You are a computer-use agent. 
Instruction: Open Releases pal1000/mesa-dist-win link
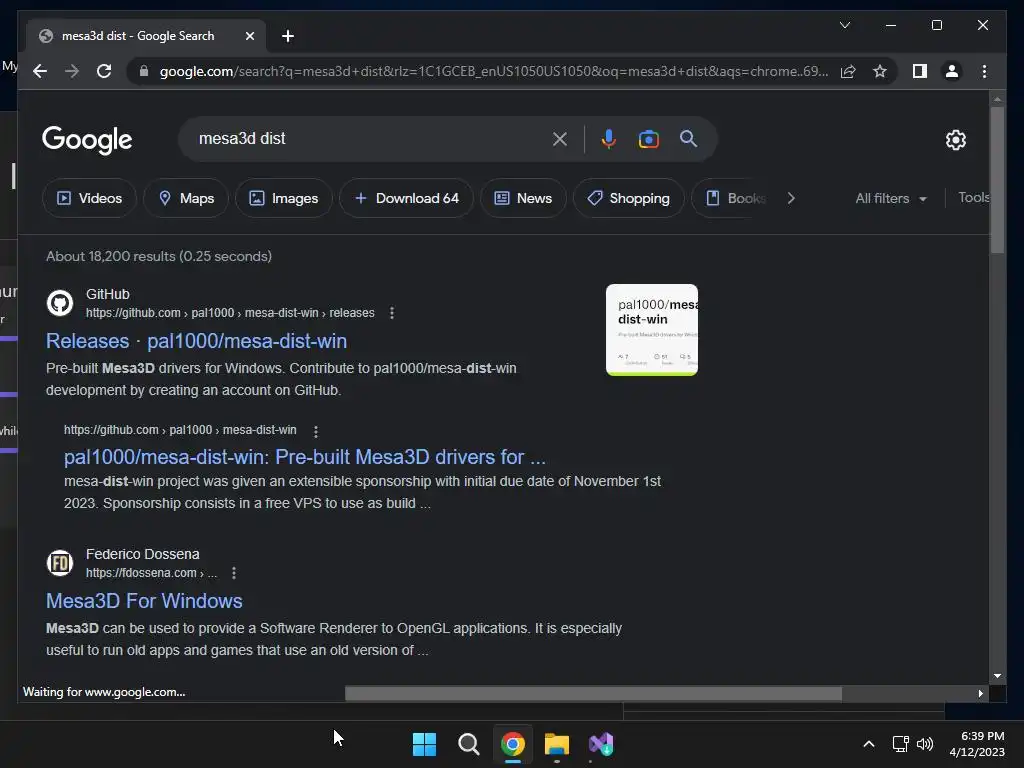coord(196,341)
